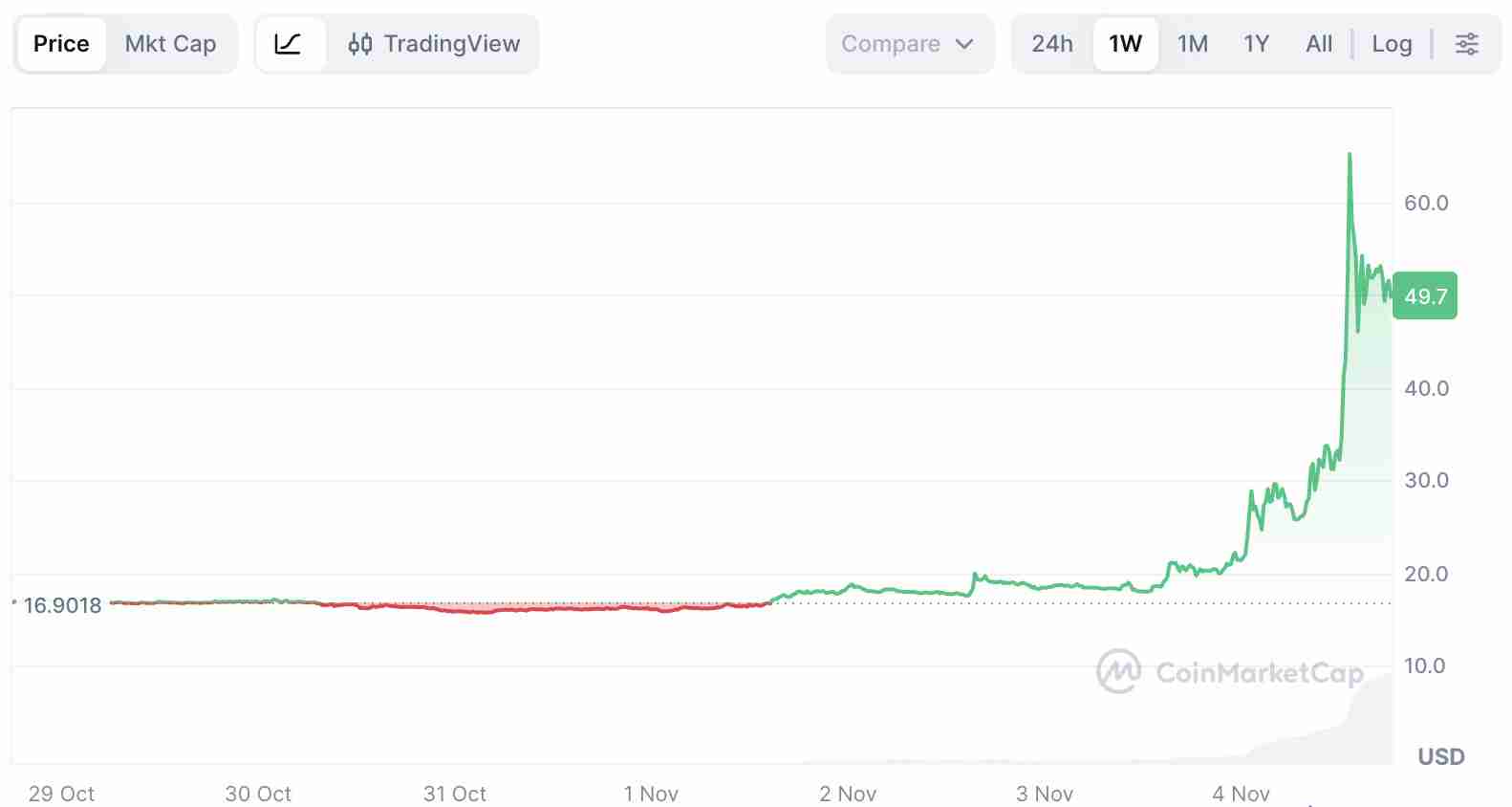Viewport: 1512px width, 807px height.
Task: Switch to the 24h timeframe tab
Action: pyautogui.click(x=1051, y=43)
